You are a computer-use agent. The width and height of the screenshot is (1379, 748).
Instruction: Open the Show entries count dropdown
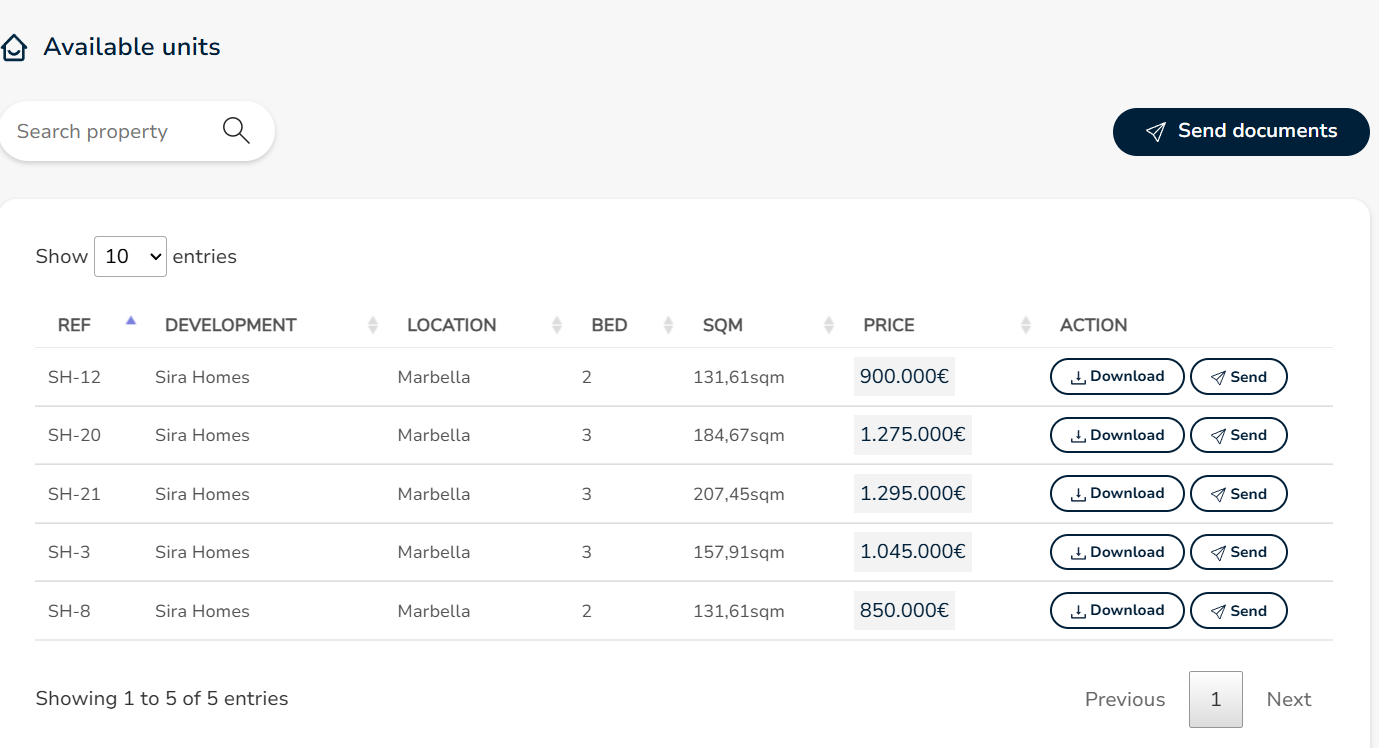130,257
